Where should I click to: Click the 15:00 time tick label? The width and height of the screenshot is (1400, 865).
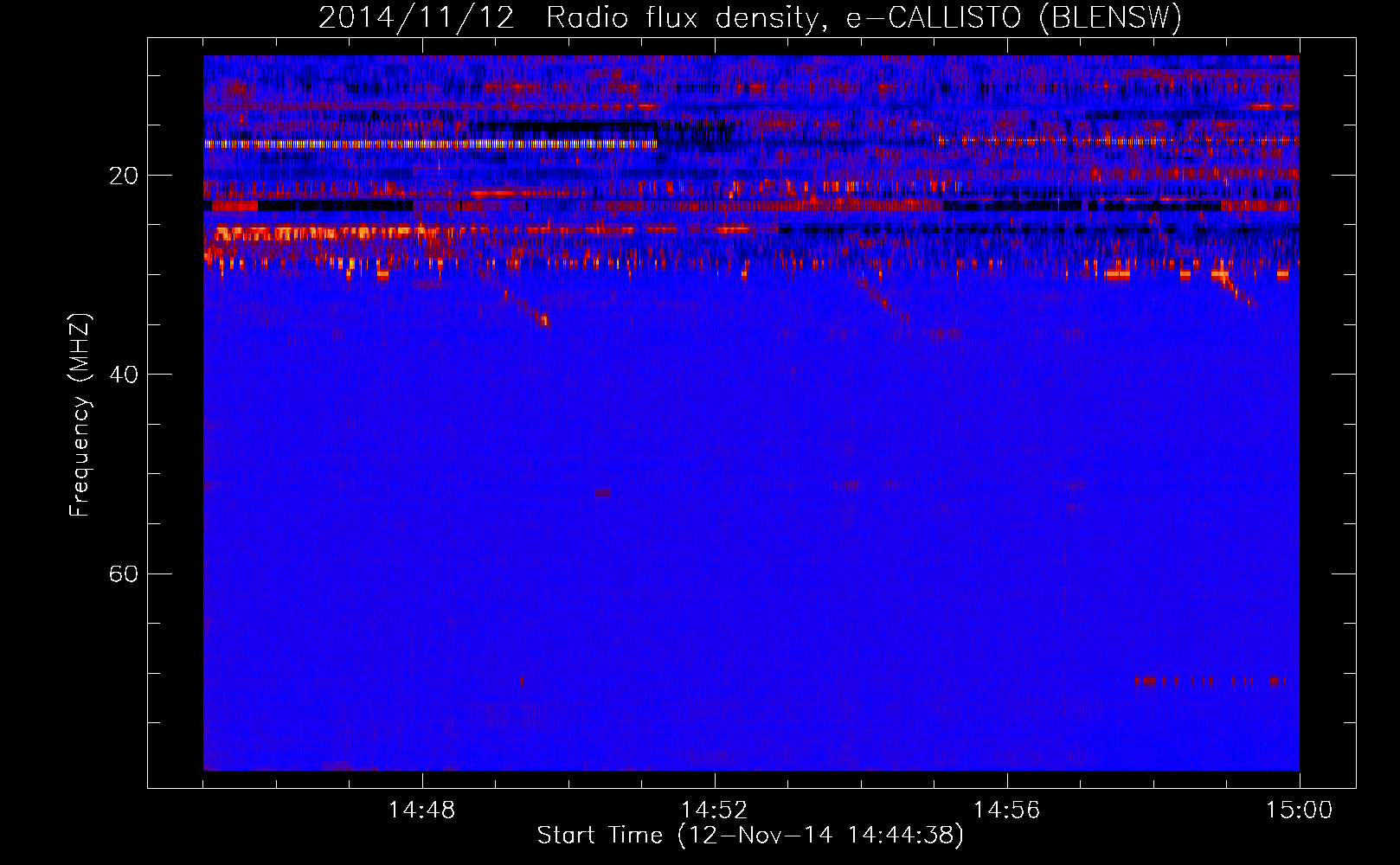1299,811
